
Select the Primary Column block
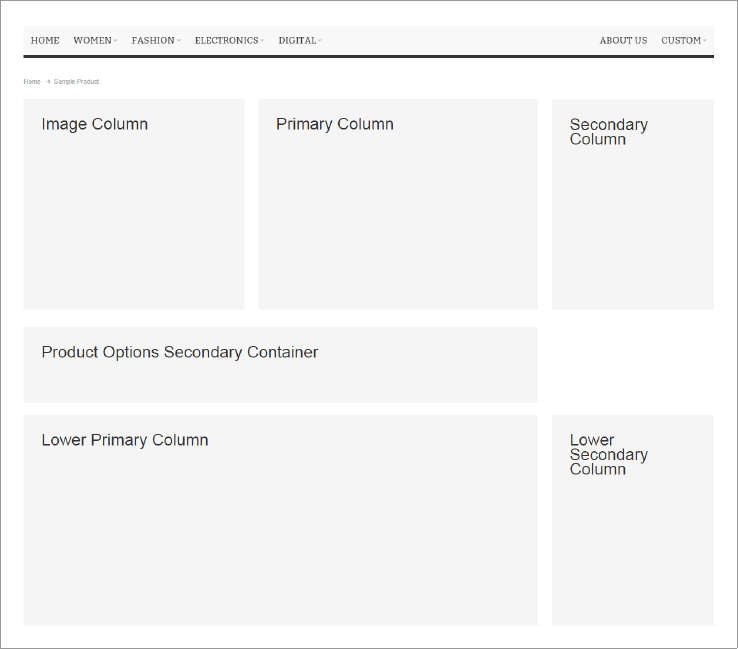[398, 204]
